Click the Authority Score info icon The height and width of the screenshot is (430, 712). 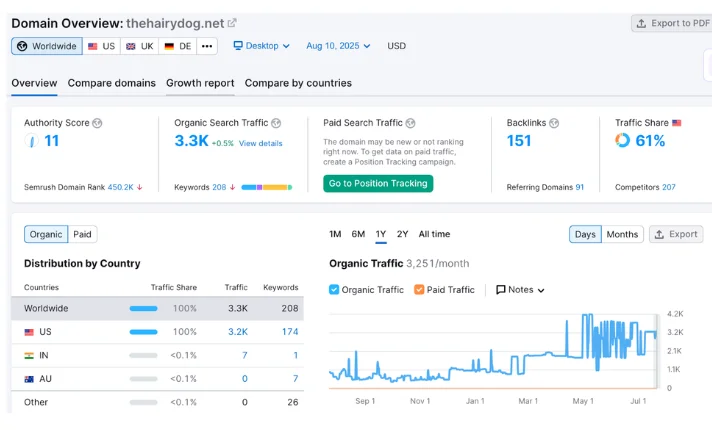97,123
